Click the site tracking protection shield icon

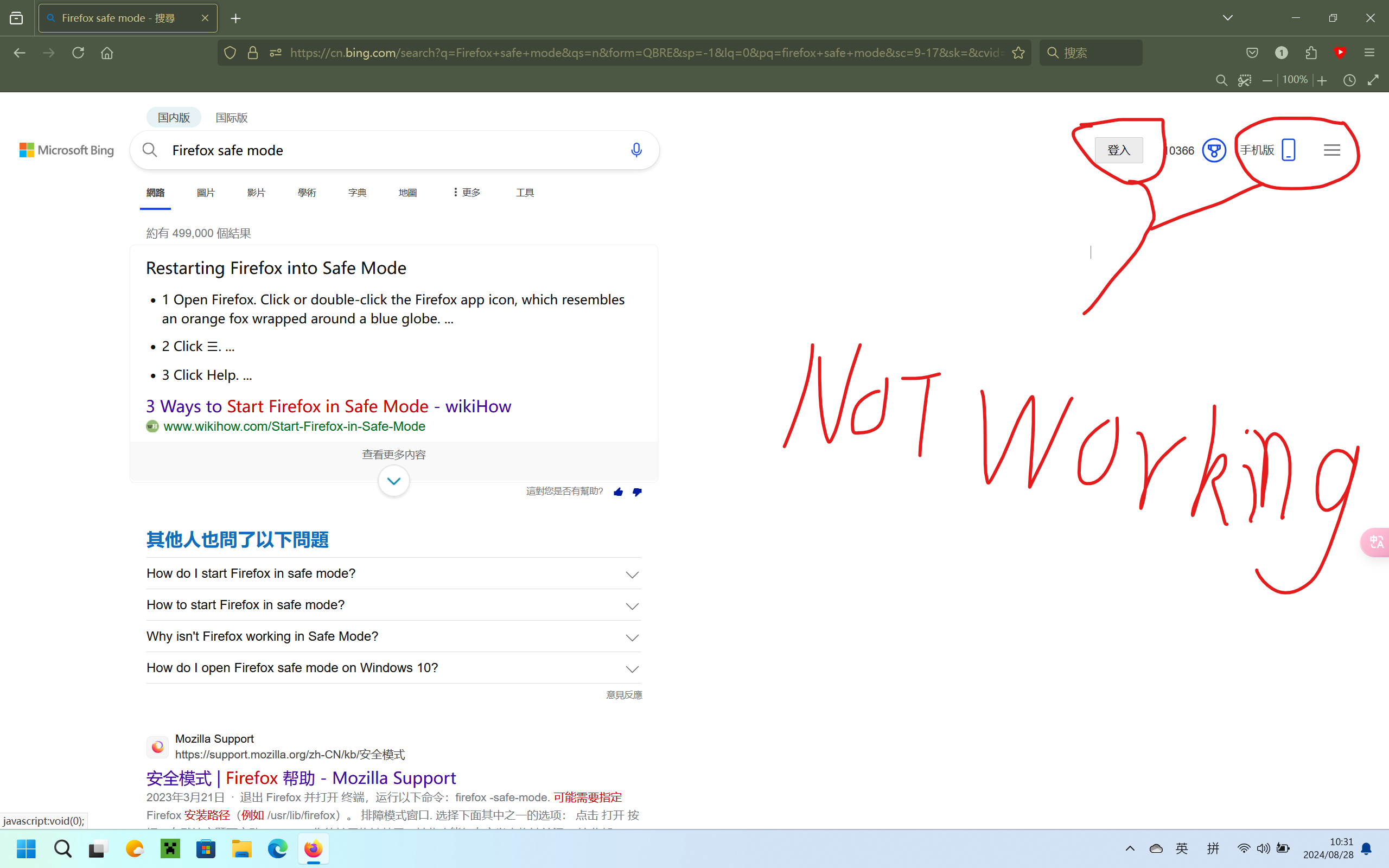pyautogui.click(x=230, y=53)
